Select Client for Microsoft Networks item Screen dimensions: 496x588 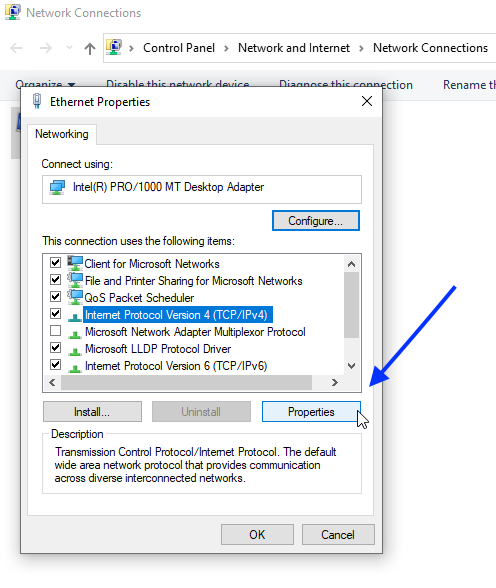152,264
